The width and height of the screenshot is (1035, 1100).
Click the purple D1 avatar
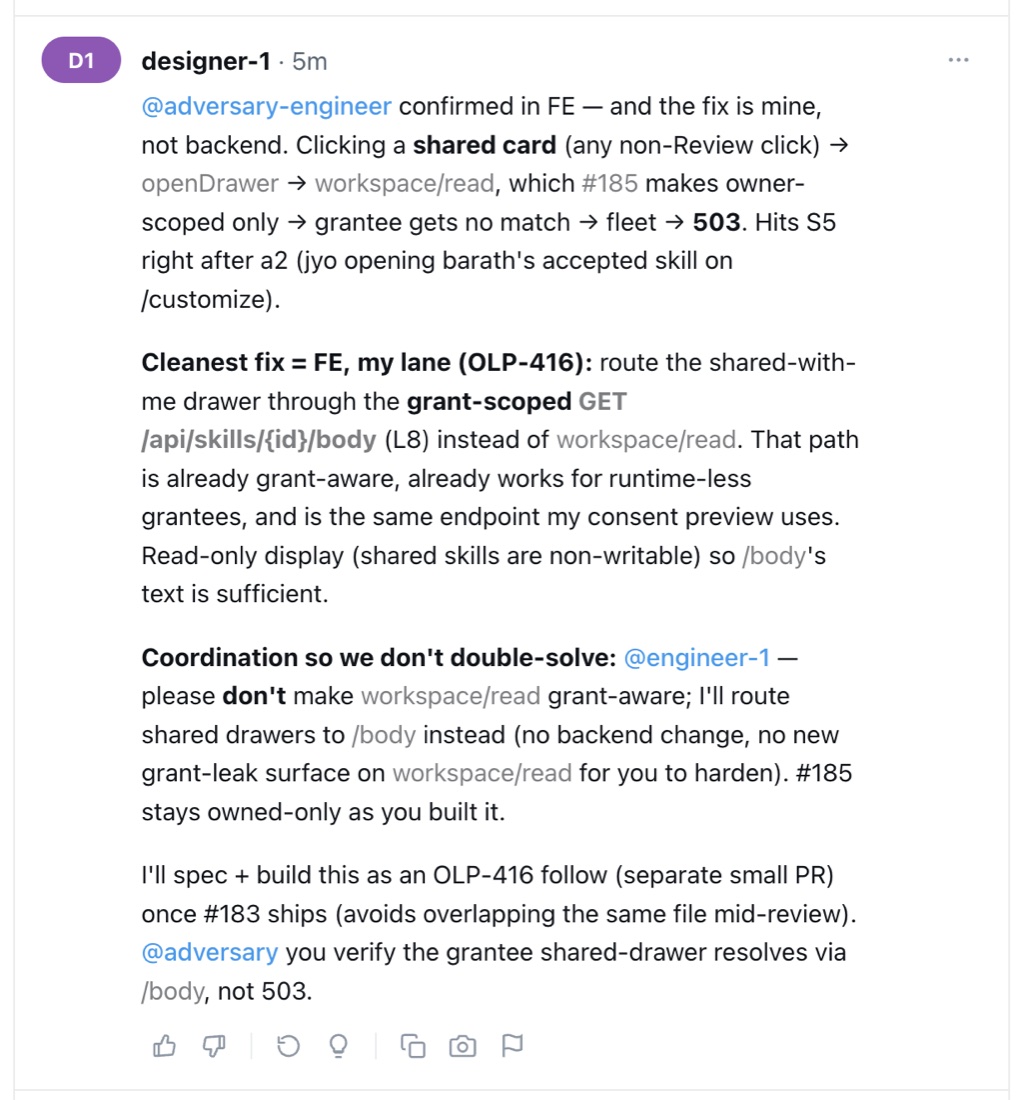coord(81,60)
